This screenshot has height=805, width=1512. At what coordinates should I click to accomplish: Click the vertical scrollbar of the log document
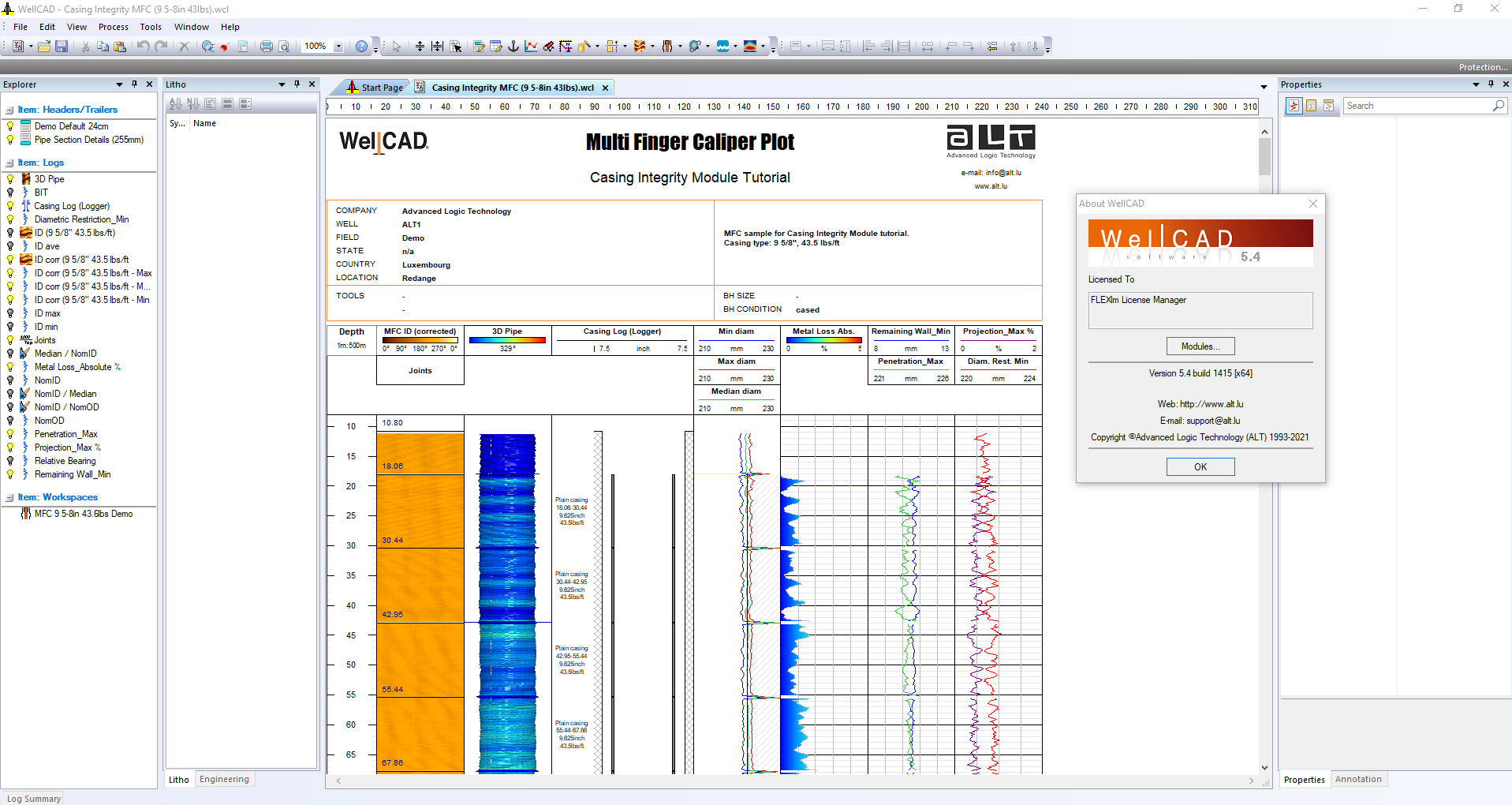coord(1264,450)
